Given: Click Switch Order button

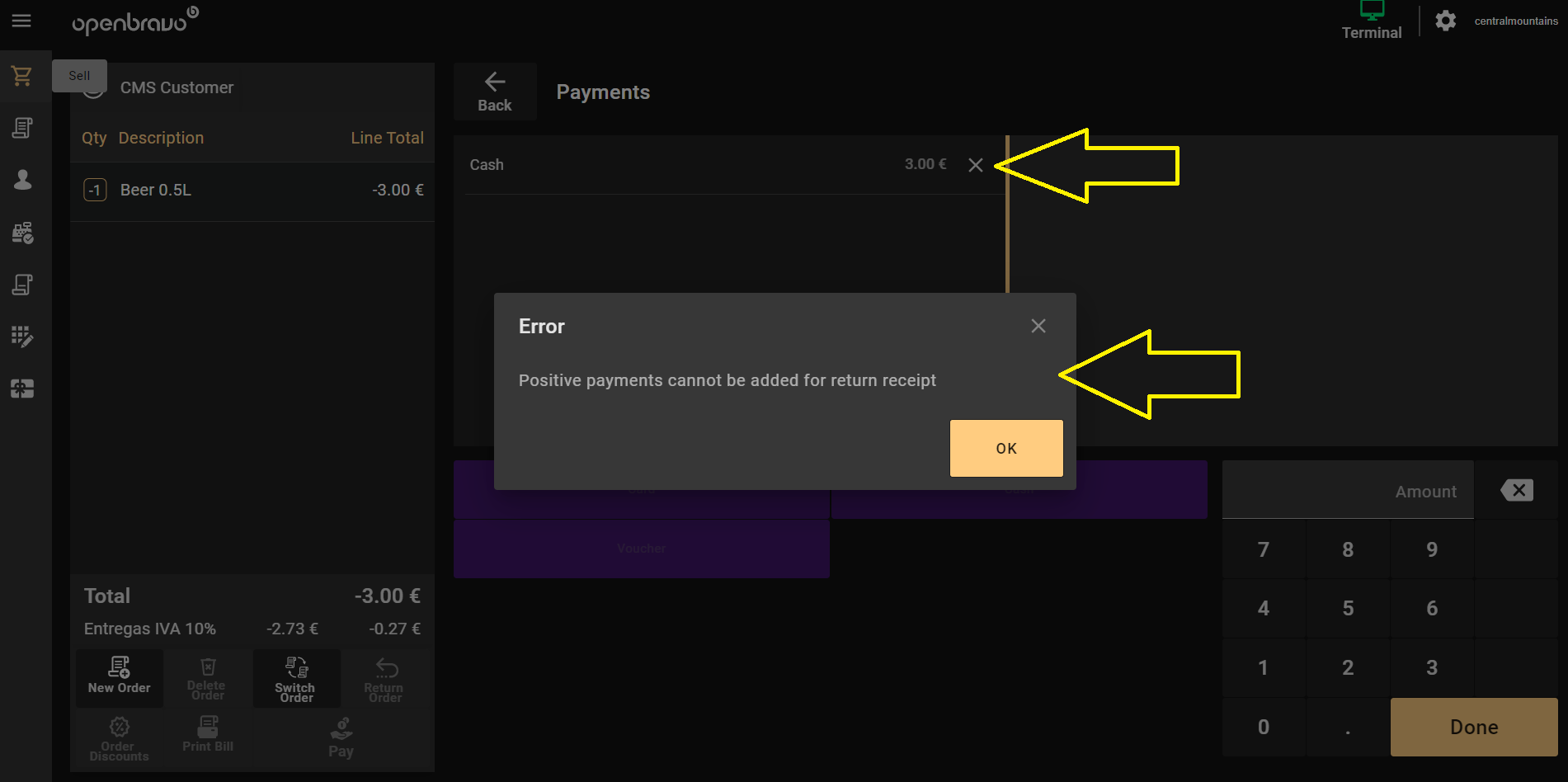Looking at the screenshot, I should pyautogui.click(x=295, y=678).
